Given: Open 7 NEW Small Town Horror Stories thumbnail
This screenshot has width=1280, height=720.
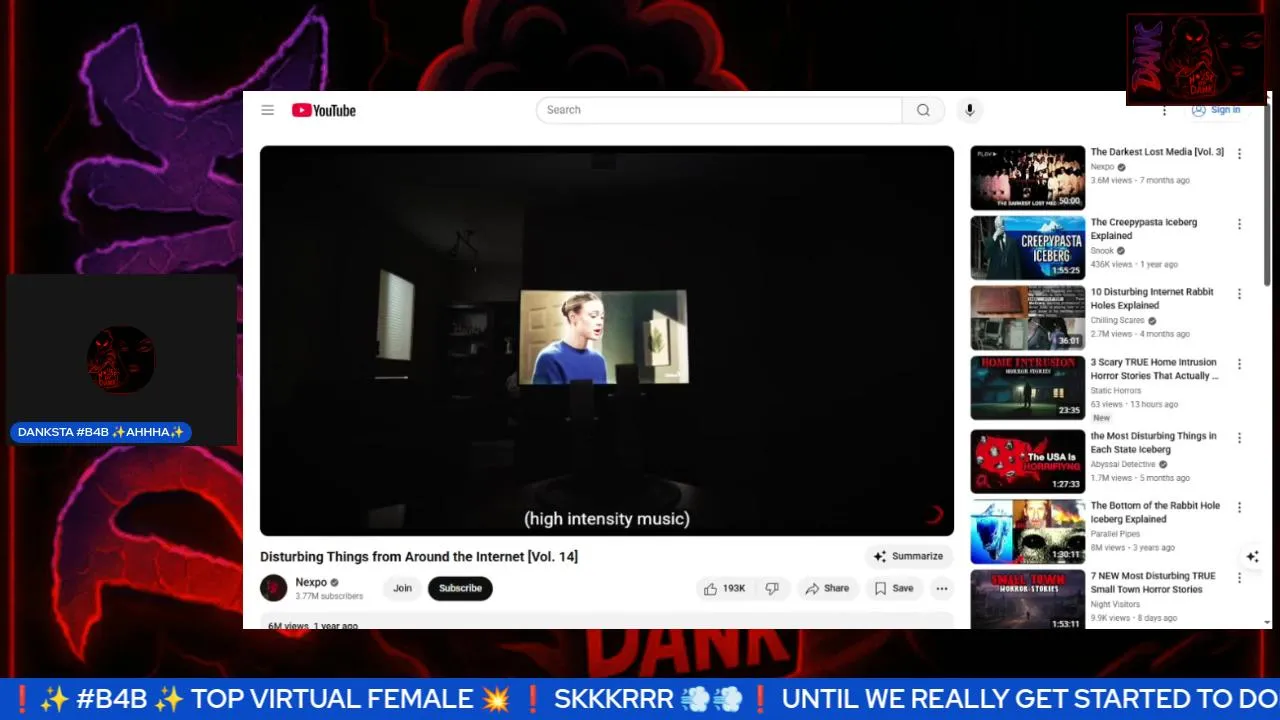Looking at the screenshot, I should (1027, 600).
